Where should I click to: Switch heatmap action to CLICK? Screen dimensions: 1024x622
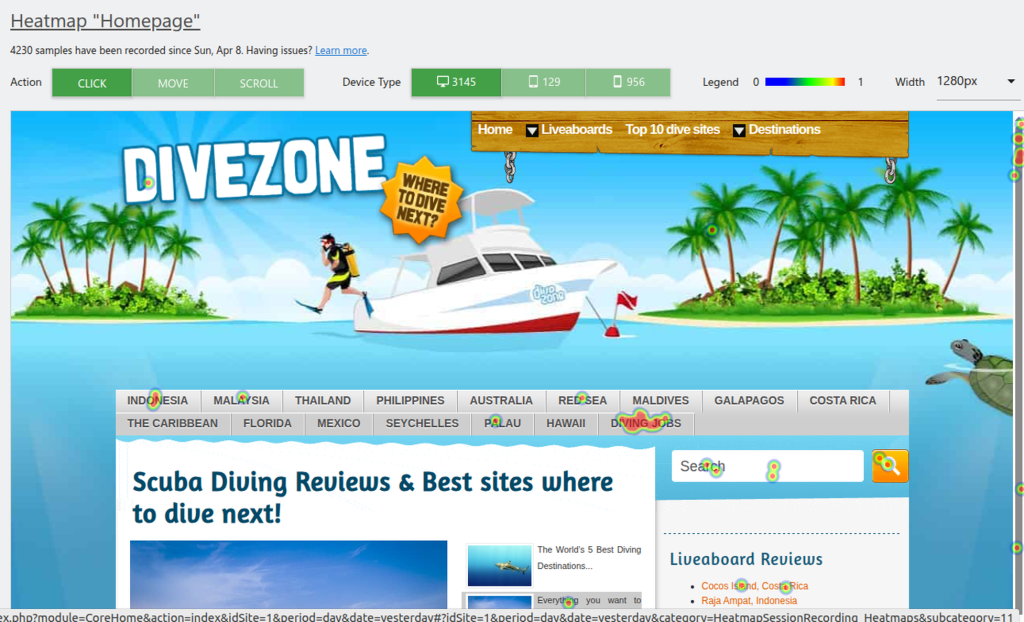(92, 83)
